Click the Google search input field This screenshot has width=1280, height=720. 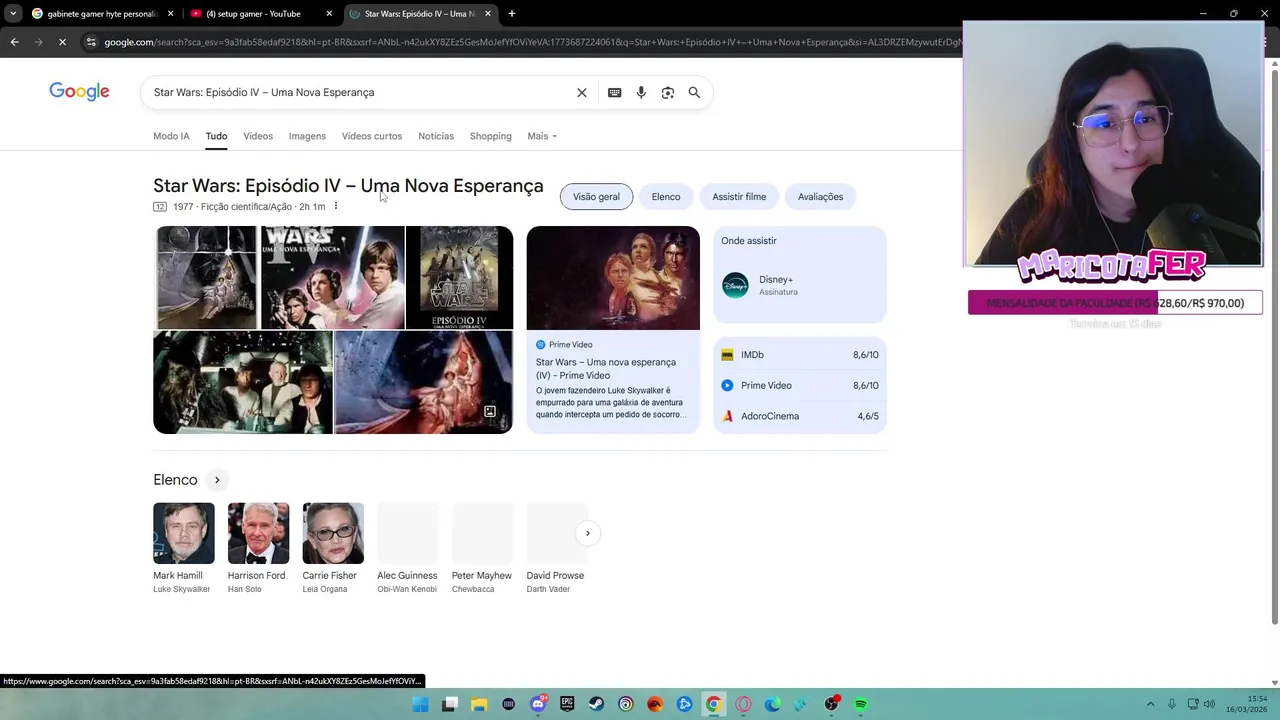[x=360, y=92]
